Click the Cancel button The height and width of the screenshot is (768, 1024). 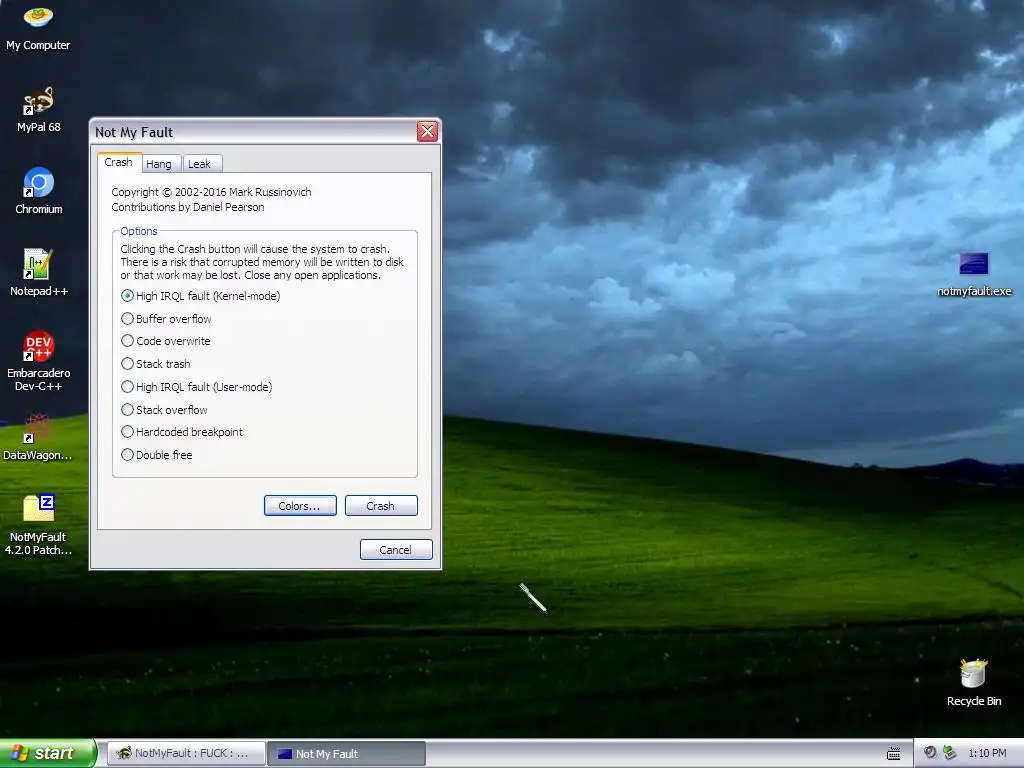tap(396, 550)
